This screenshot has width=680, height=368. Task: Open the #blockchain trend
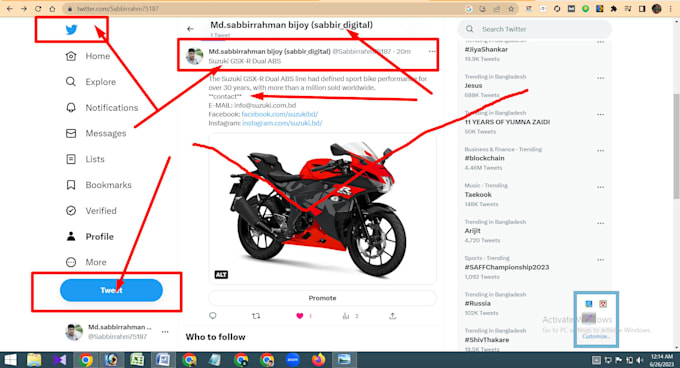click(x=484, y=158)
